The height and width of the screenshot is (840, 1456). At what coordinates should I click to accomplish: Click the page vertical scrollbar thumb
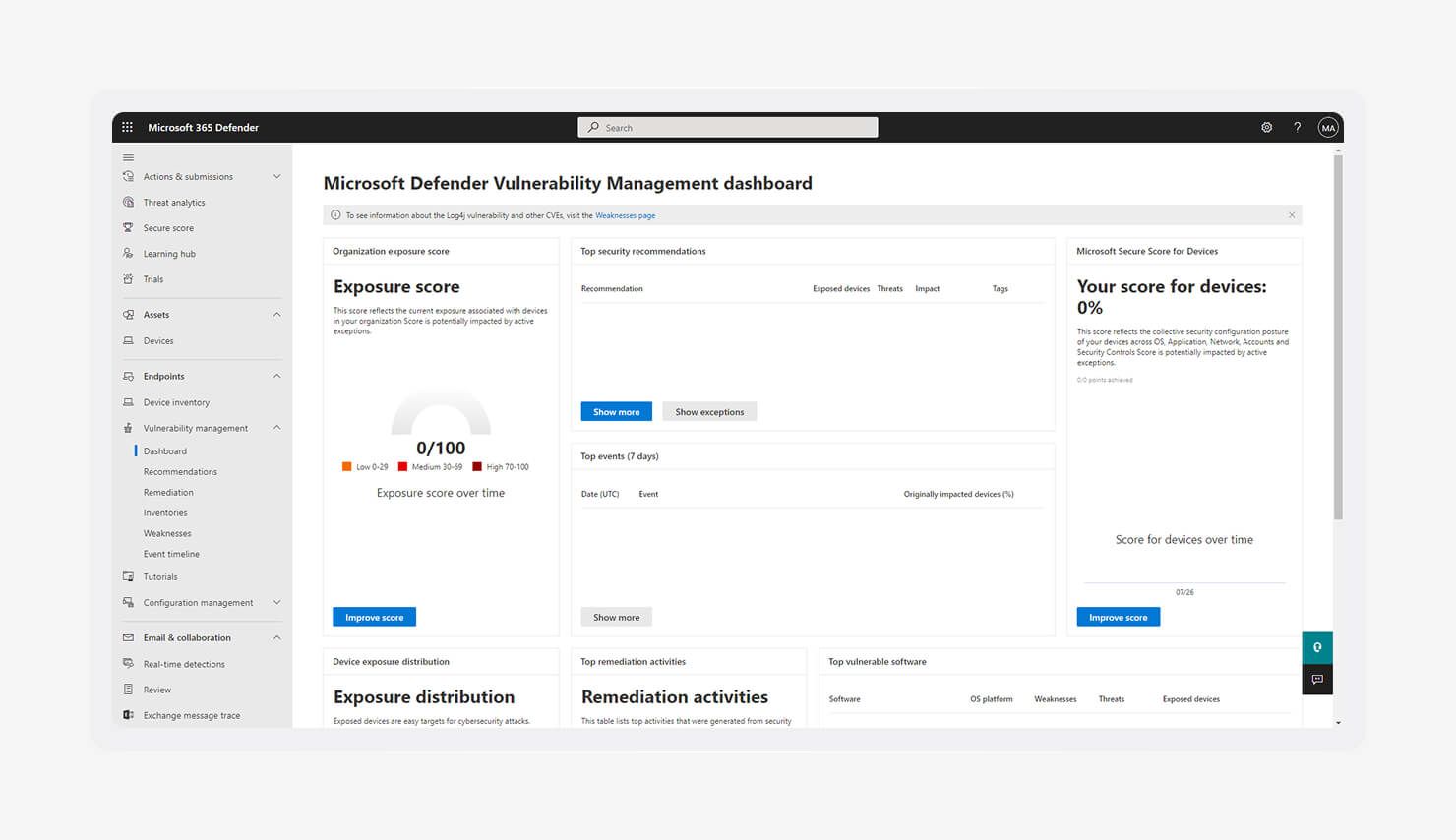(x=1338, y=336)
